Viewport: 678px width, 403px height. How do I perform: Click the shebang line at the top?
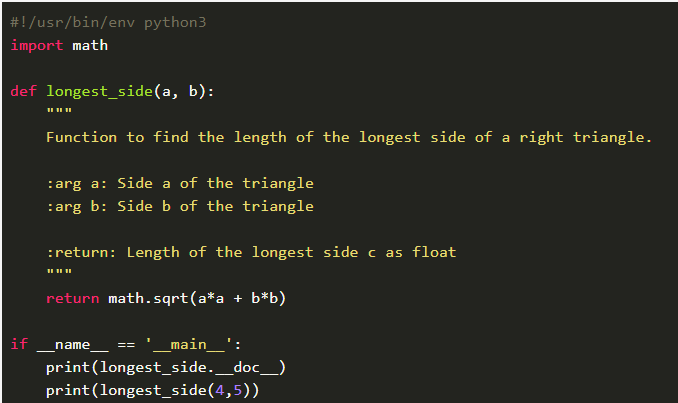108,22
